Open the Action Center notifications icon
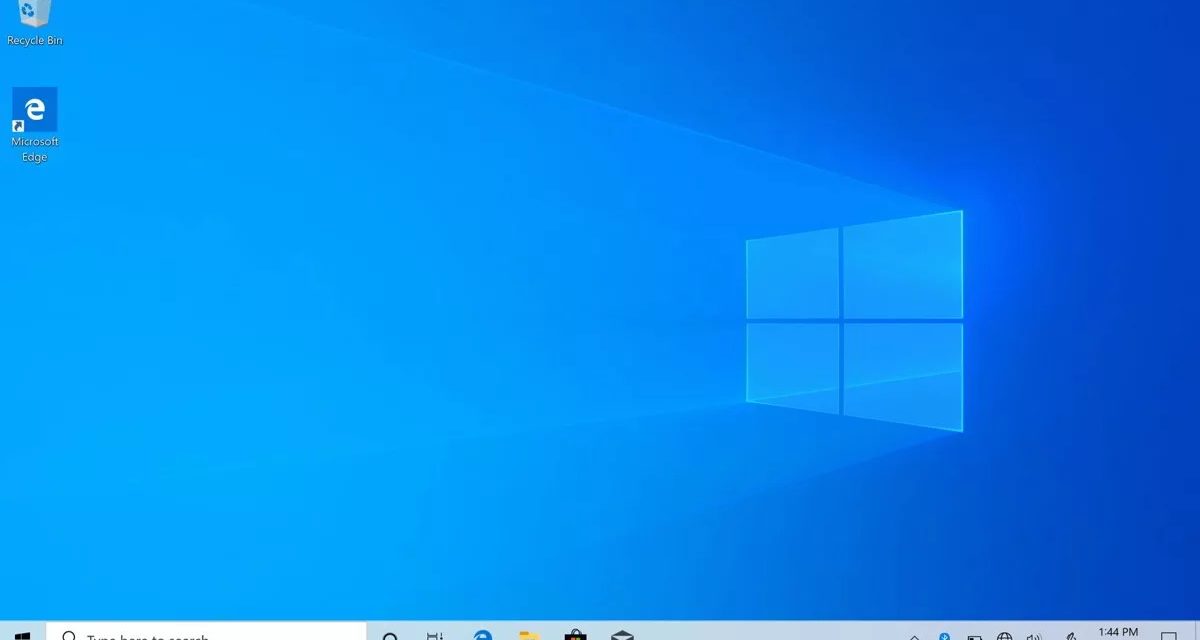Image resolution: width=1200 pixels, height=640 pixels. (x=1168, y=636)
